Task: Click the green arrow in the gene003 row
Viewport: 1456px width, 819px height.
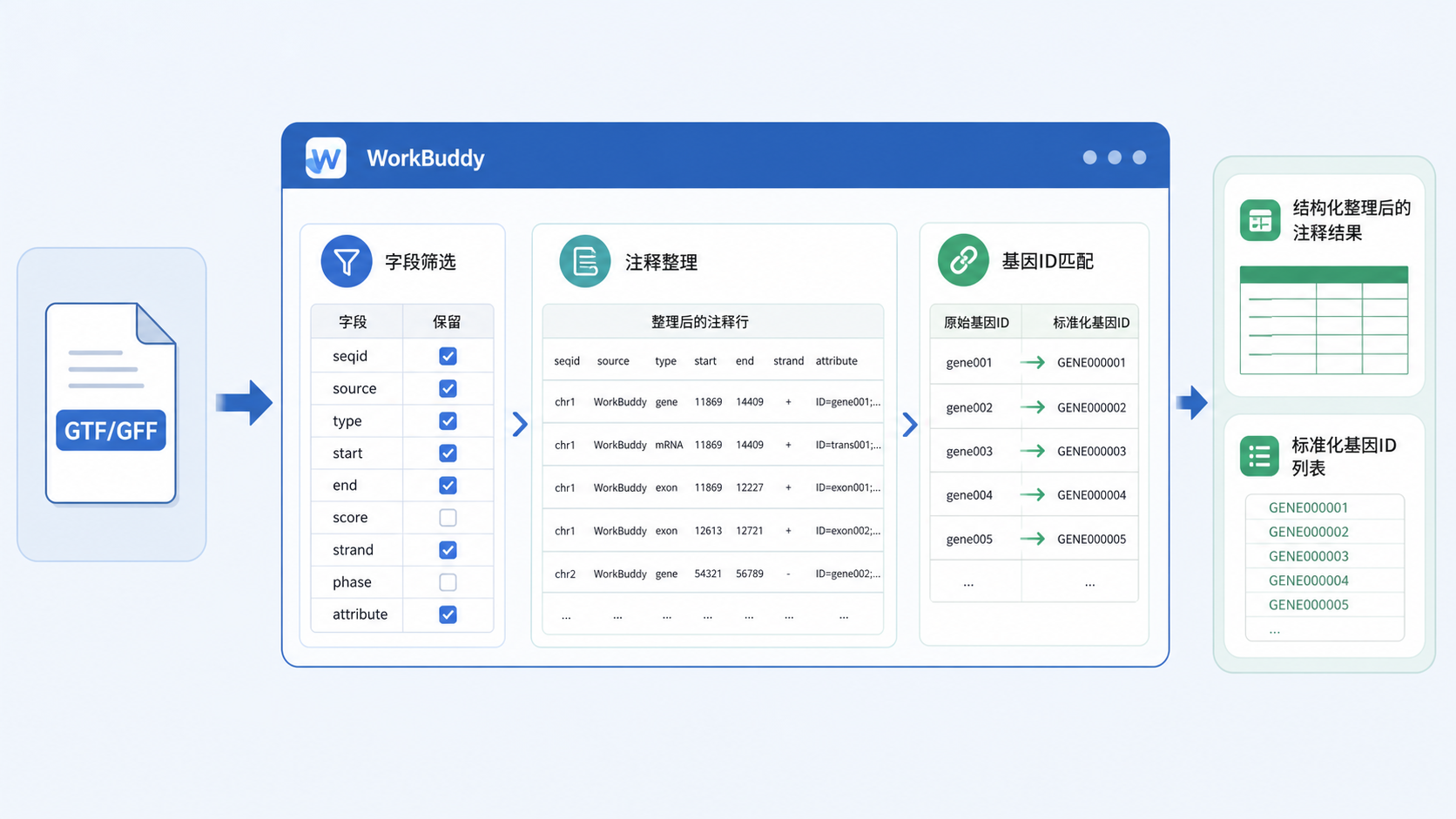Action: [1033, 451]
